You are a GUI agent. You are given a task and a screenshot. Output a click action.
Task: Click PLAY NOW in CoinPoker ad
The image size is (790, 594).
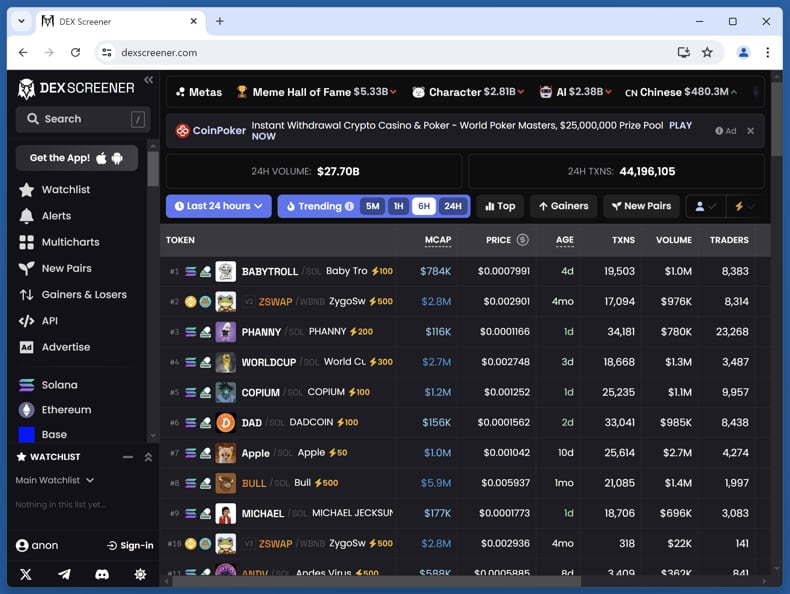point(471,130)
